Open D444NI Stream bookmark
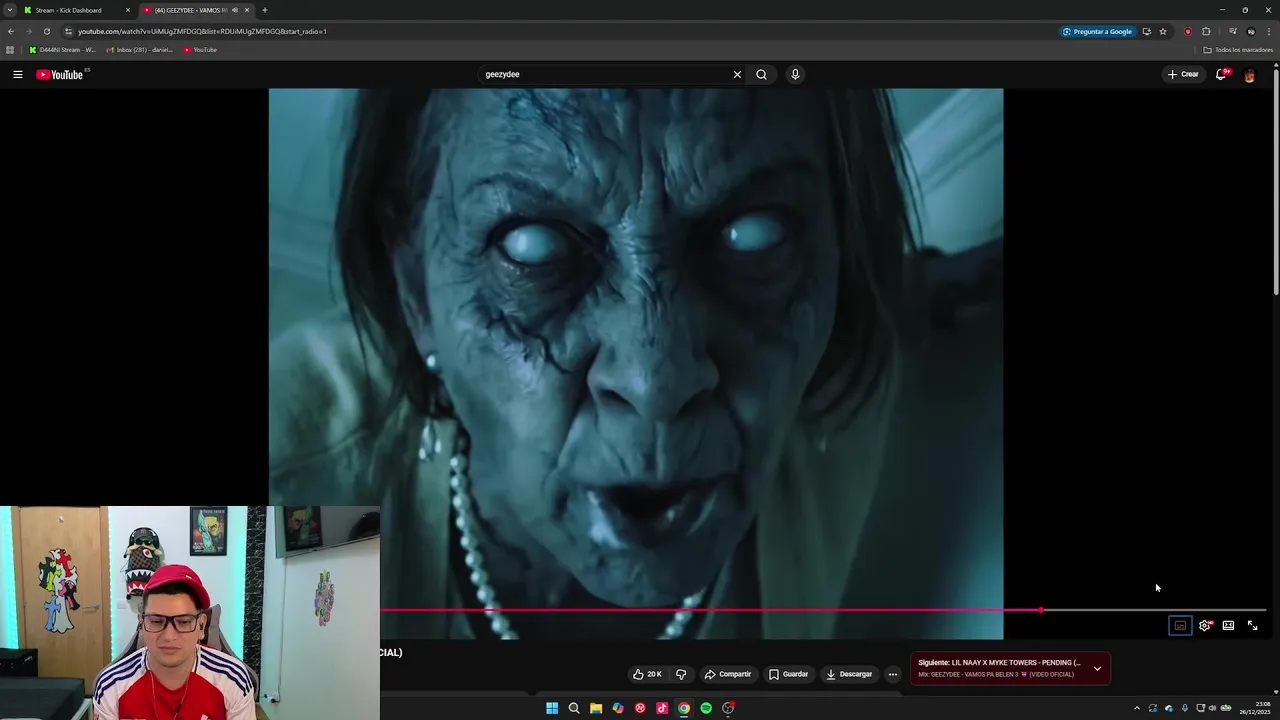The width and height of the screenshot is (1280, 720). point(62,50)
